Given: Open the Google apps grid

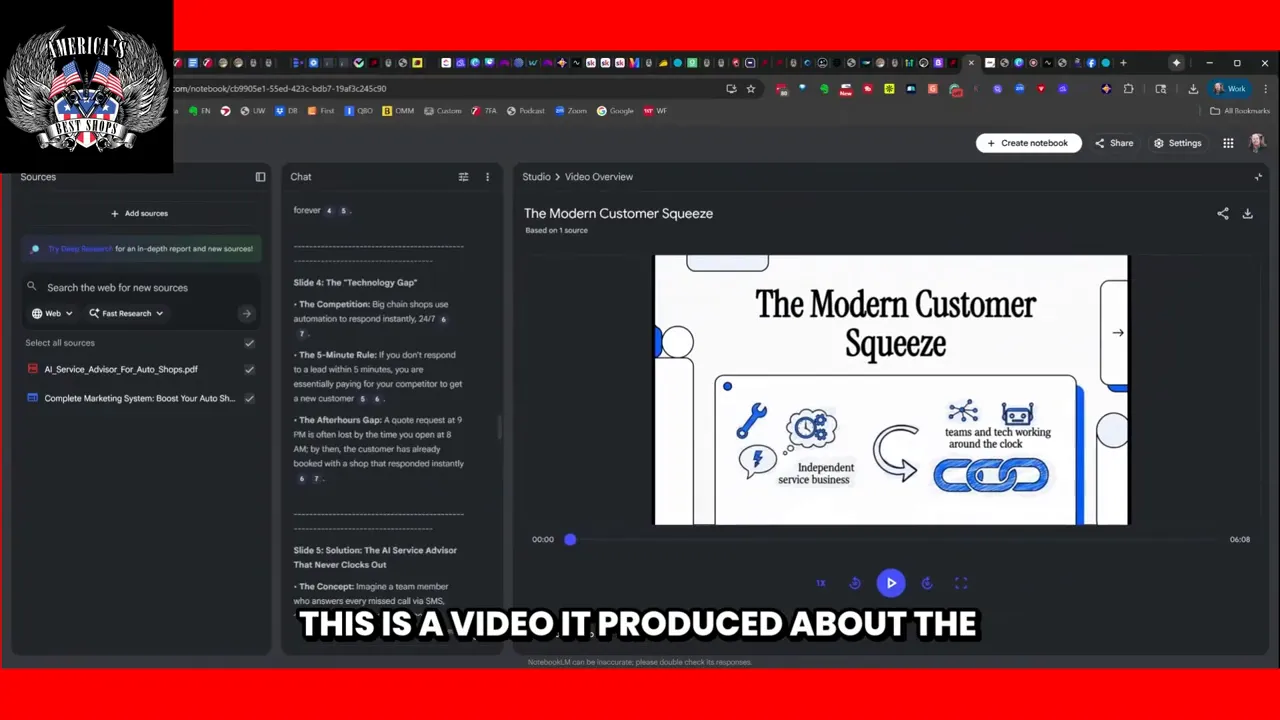Looking at the screenshot, I should tap(1228, 143).
